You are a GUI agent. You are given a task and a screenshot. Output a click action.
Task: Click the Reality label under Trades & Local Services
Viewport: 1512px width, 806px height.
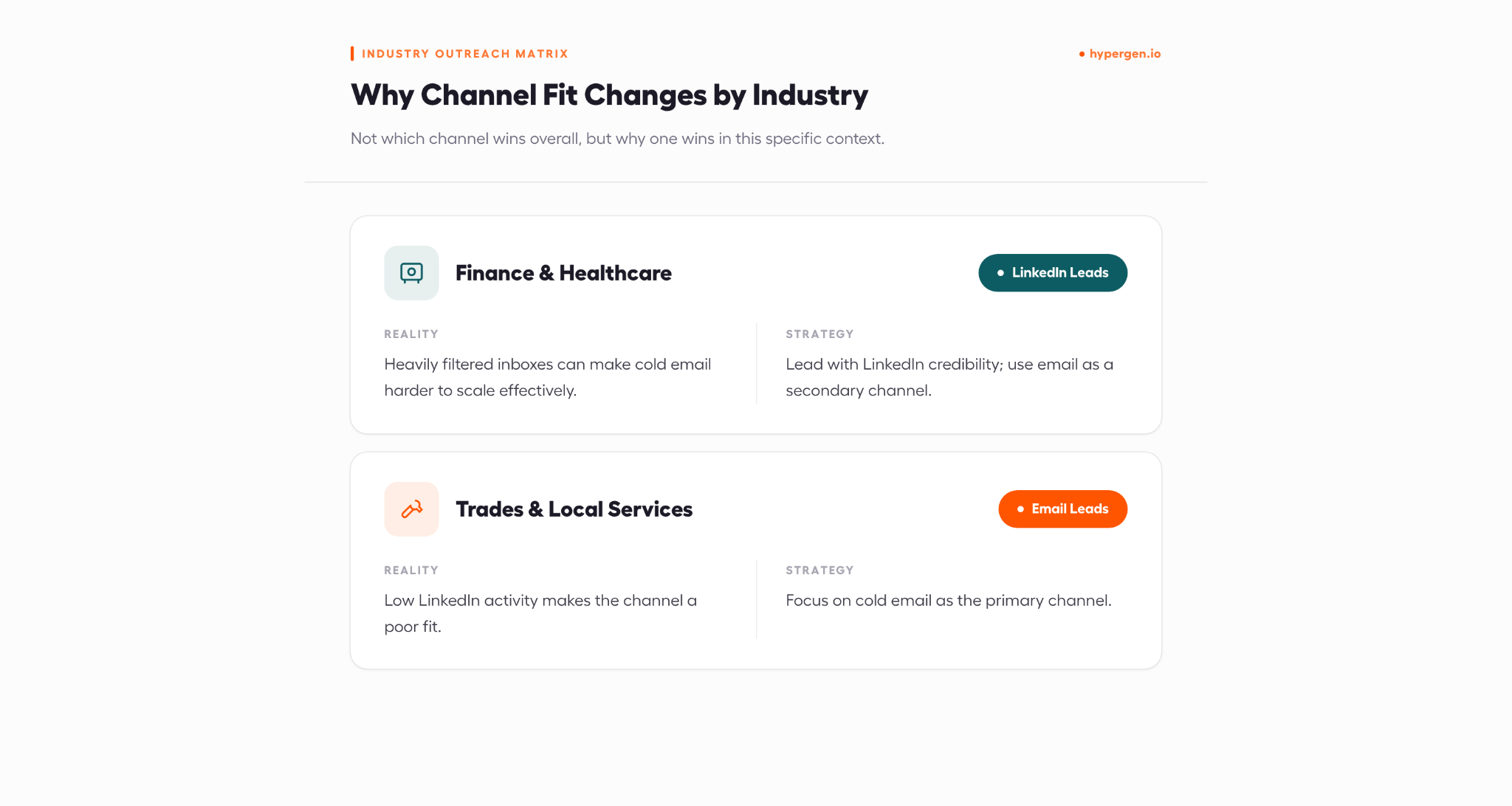tap(411, 571)
